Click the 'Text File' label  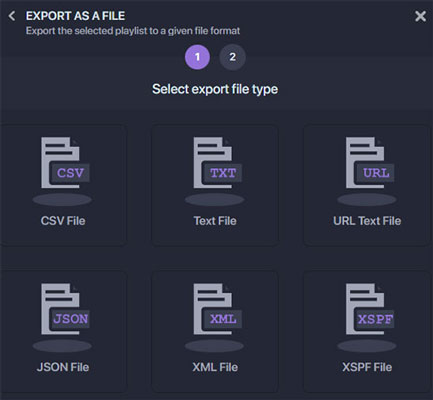[215, 221]
